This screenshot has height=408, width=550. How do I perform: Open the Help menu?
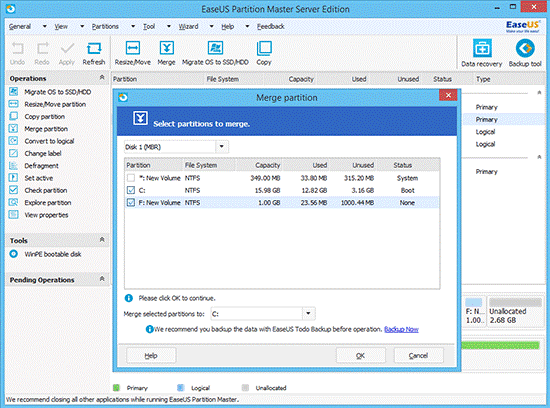click(227, 26)
